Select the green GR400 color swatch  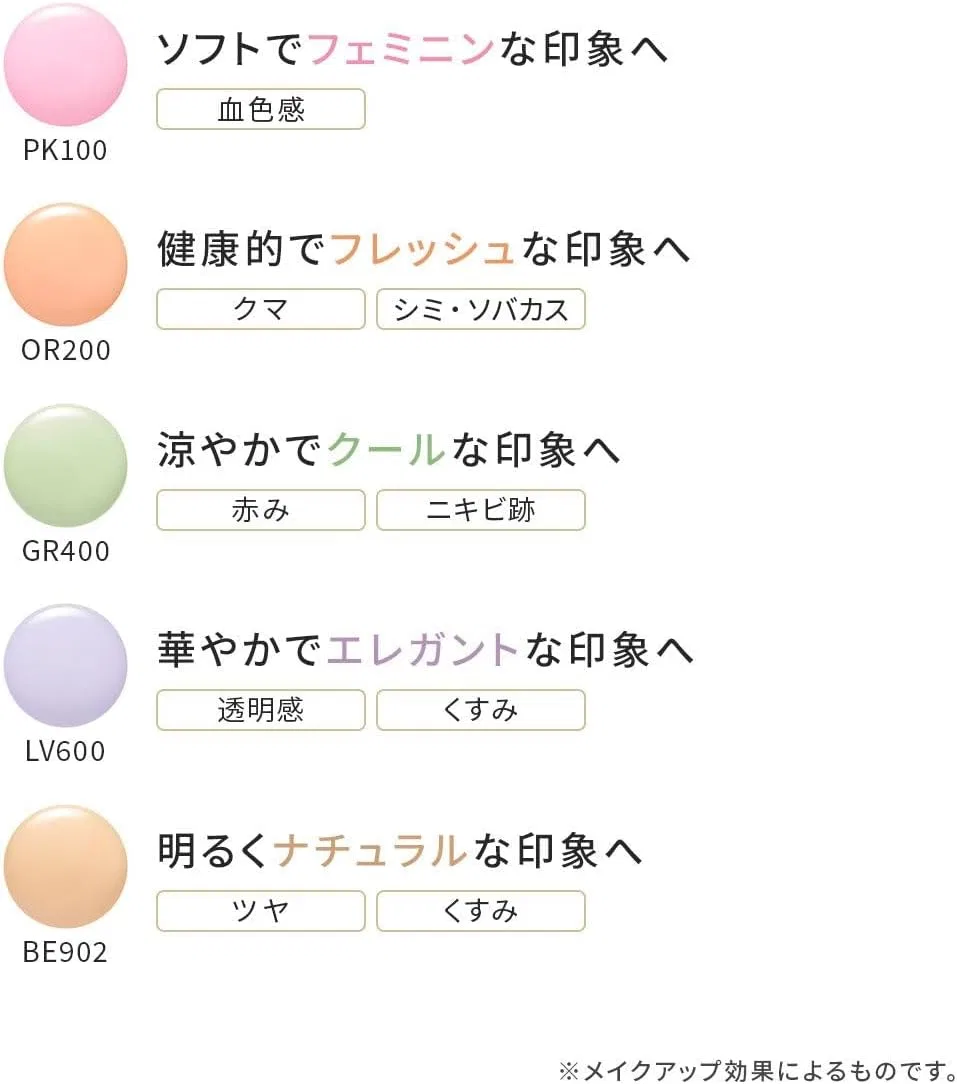[65, 465]
